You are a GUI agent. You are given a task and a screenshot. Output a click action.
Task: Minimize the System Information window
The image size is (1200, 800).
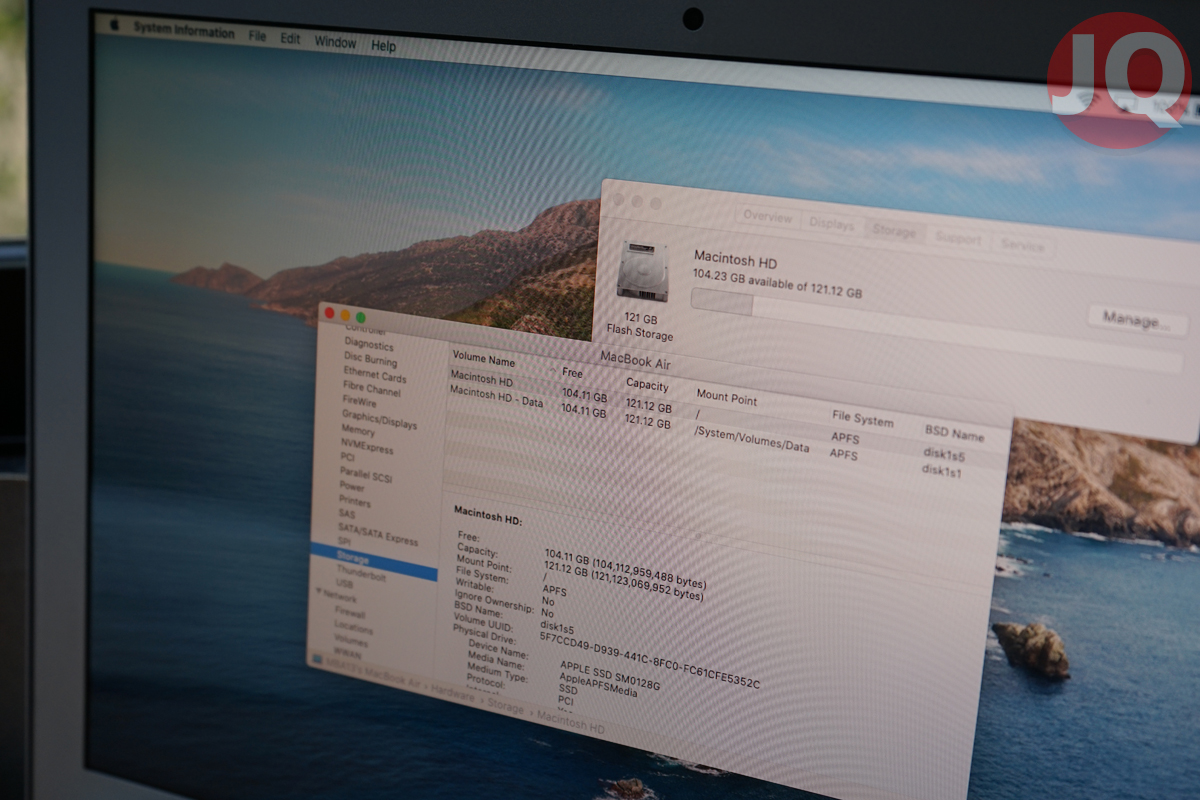[x=345, y=315]
